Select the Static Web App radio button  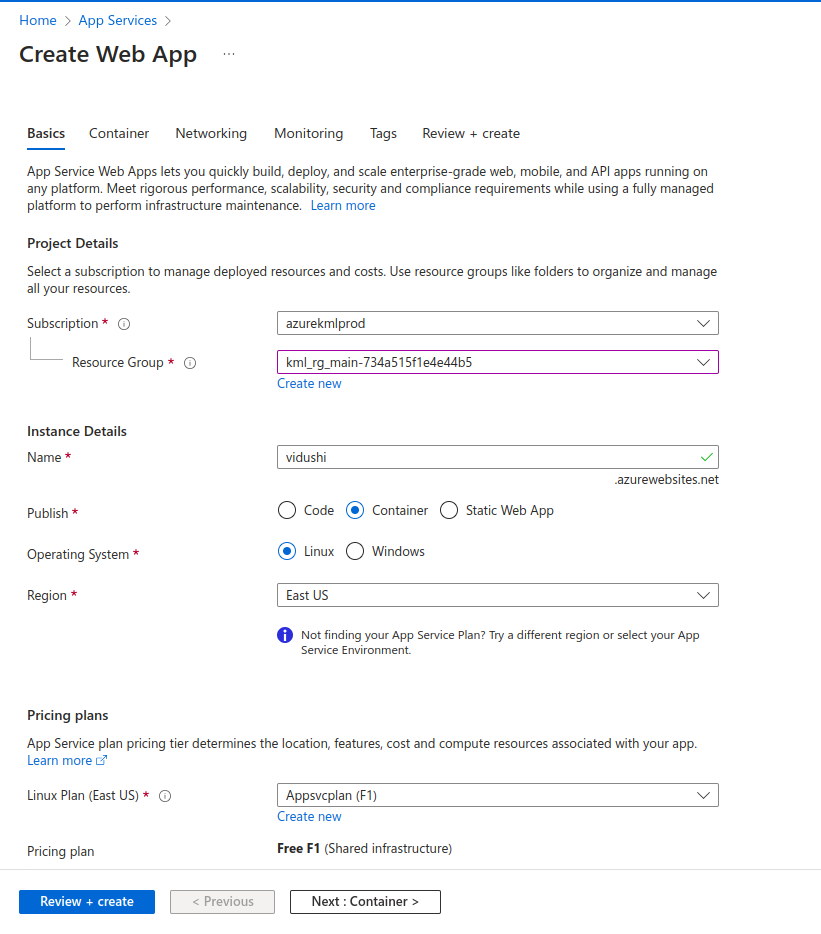[x=449, y=510]
